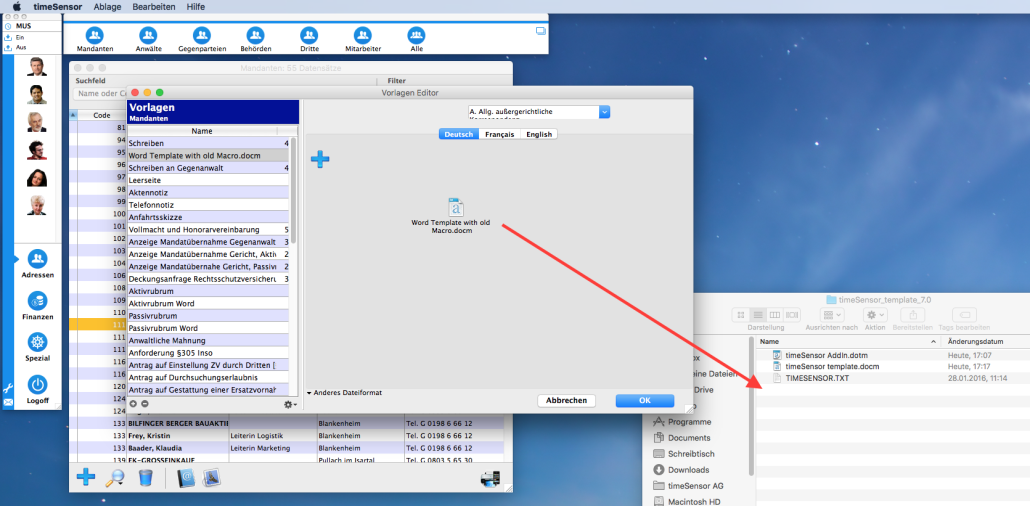
Task: Switch to the Deutsch language tab
Action: pos(459,134)
